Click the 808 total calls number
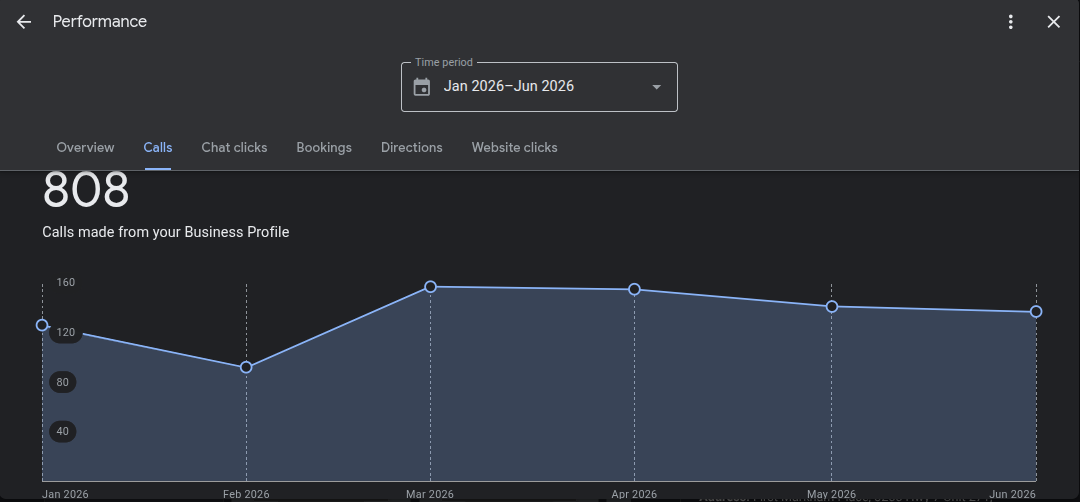 (86, 190)
